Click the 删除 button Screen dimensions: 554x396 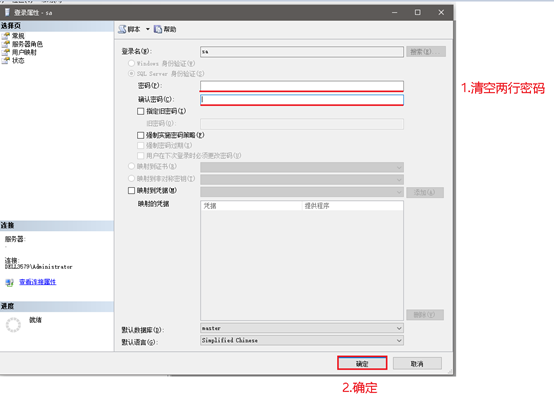[x=425, y=315]
